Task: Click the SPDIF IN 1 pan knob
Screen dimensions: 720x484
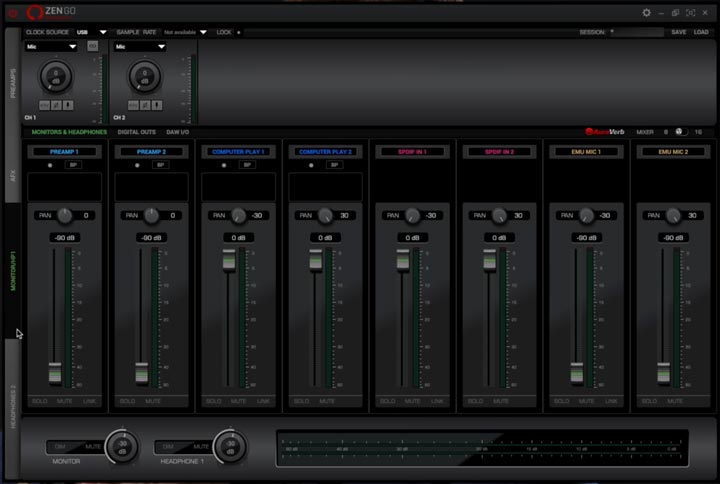Action: (x=412, y=215)
